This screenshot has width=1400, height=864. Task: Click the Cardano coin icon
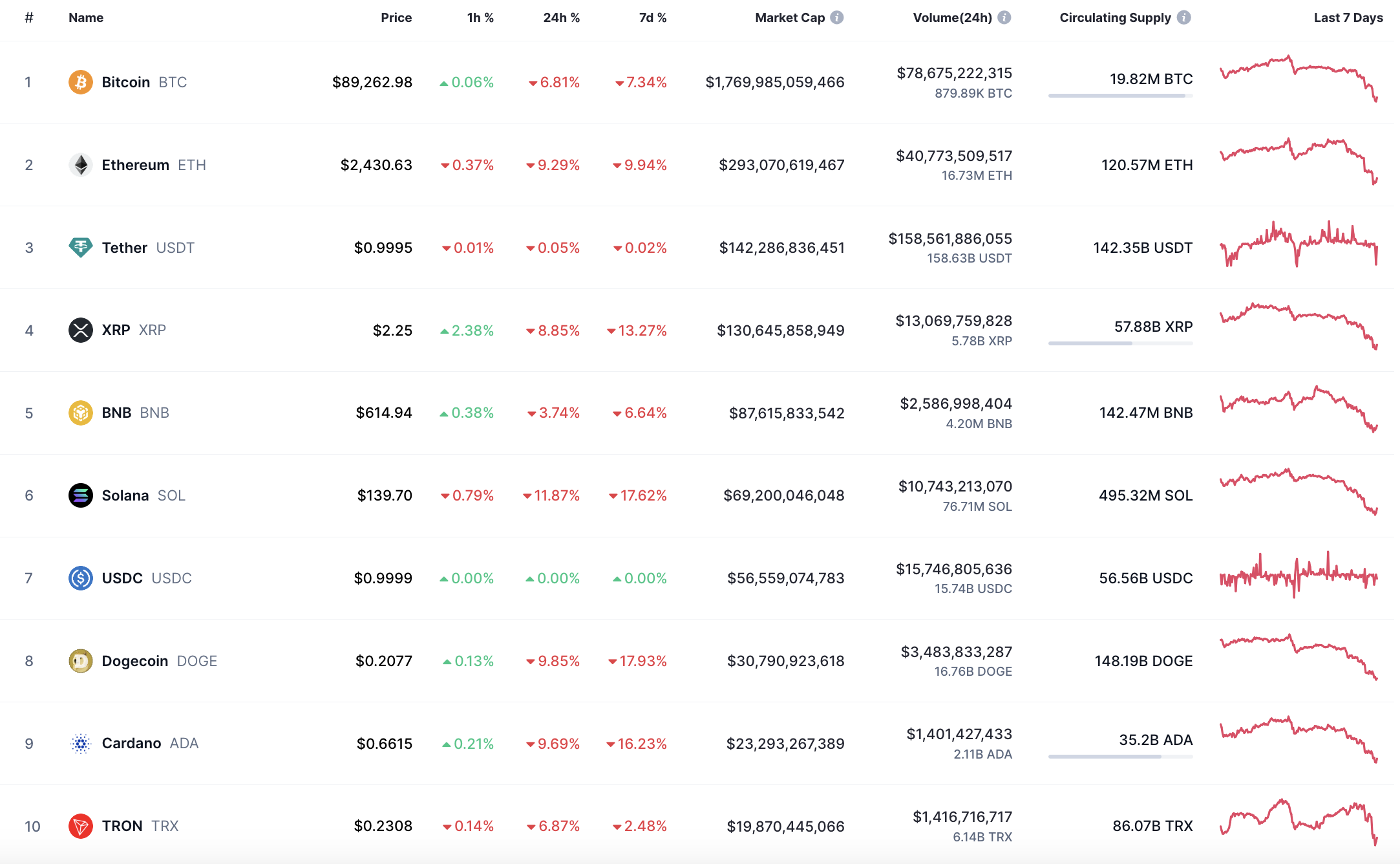click(81, 744)
